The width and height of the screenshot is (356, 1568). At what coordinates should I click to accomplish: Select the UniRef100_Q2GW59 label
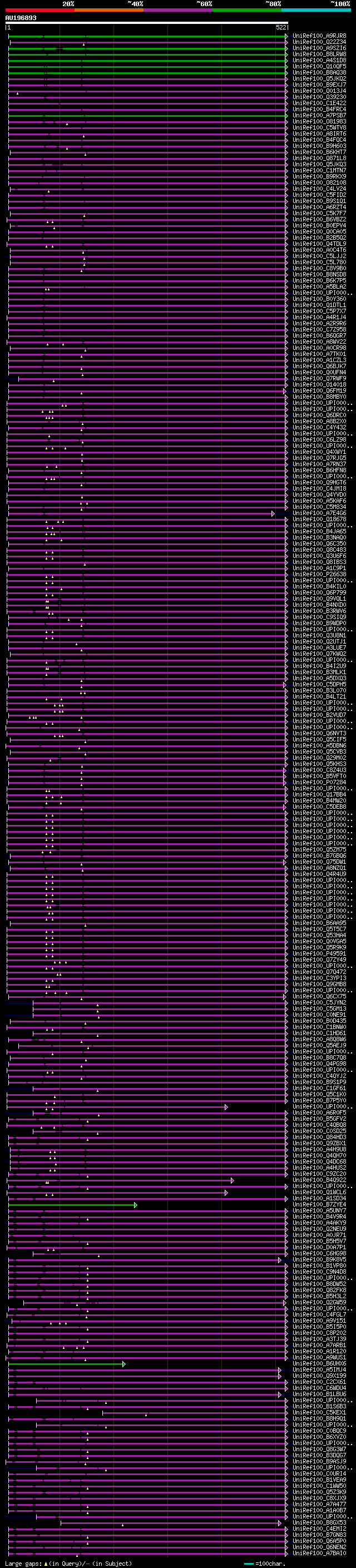tap(319, 1303)
